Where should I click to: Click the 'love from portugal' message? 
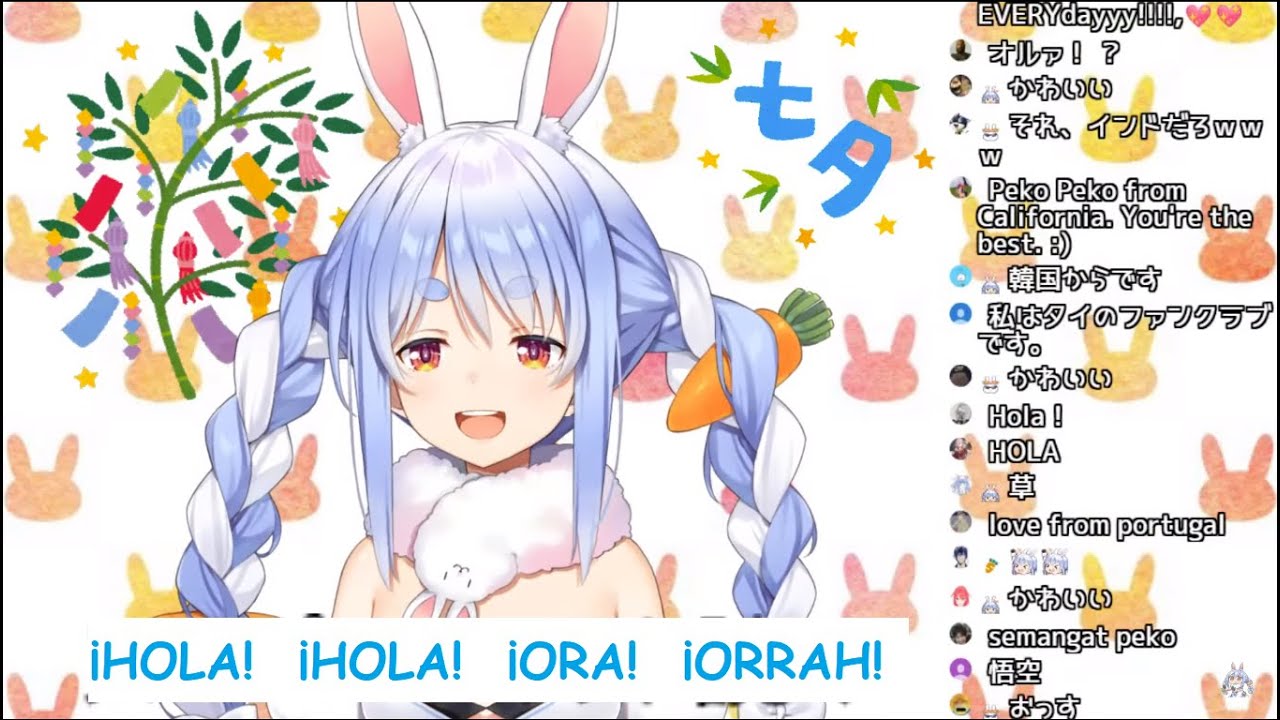1105,525
